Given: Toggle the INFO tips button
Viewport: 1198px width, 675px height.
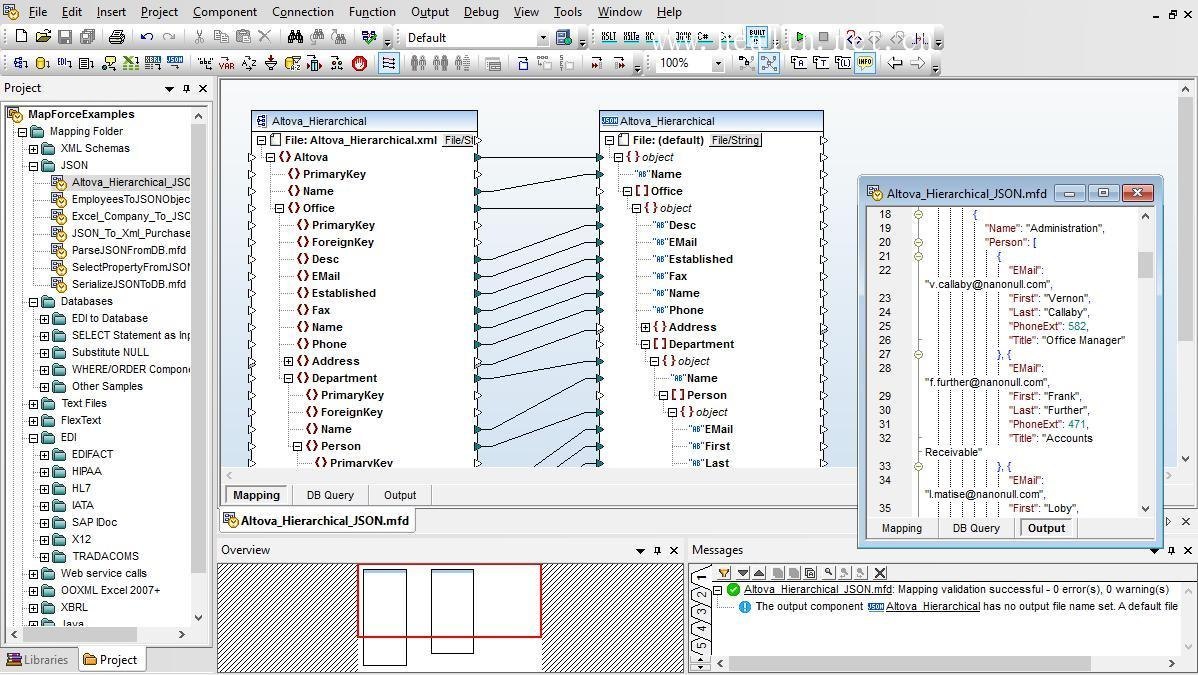Looking at the screenshot, I should coord(865,63).
